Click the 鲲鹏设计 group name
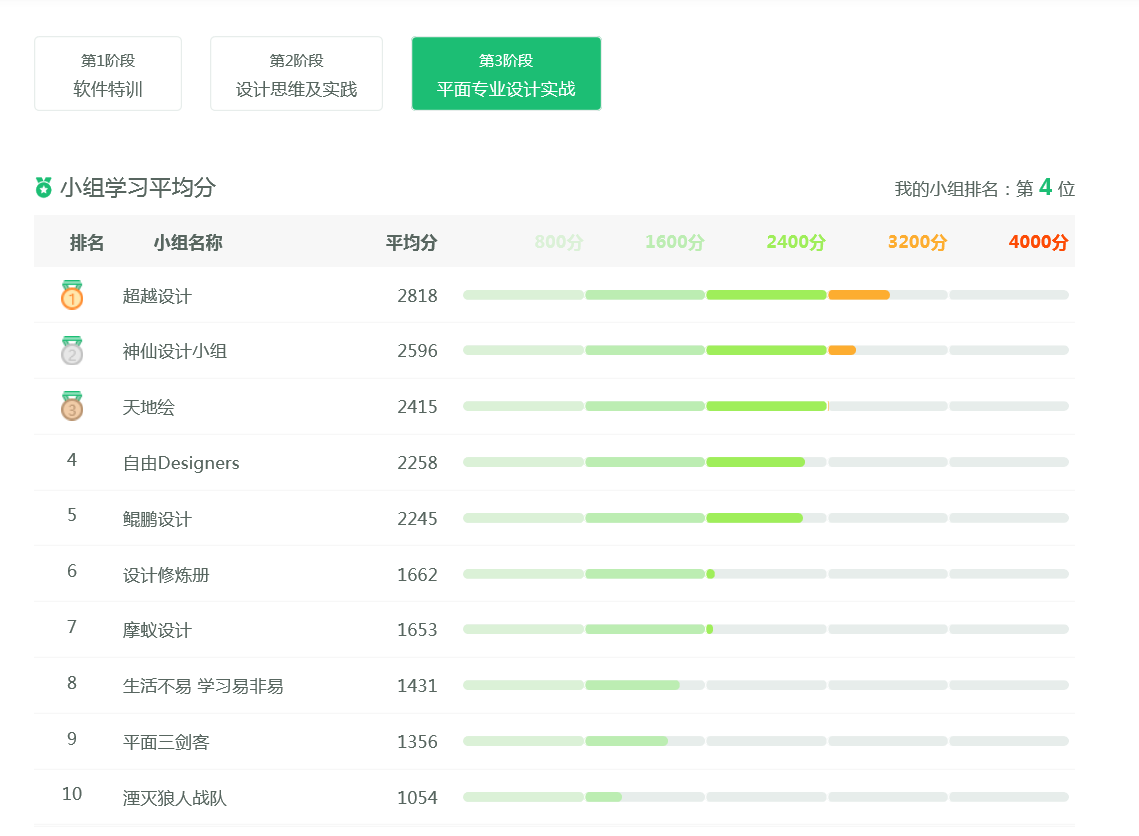Screen dimensions: 1139x836 (157, 519)
